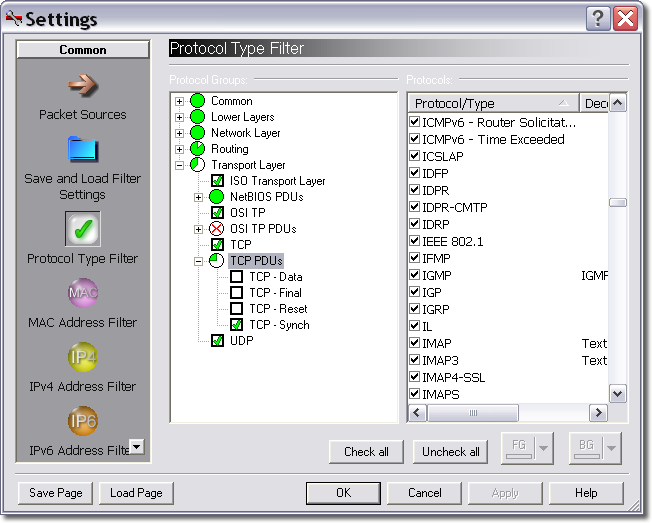Uncheck OSI TP checkbox
Image resolution: width=652 pixels, height=523 pixels.
click(217, 212)
